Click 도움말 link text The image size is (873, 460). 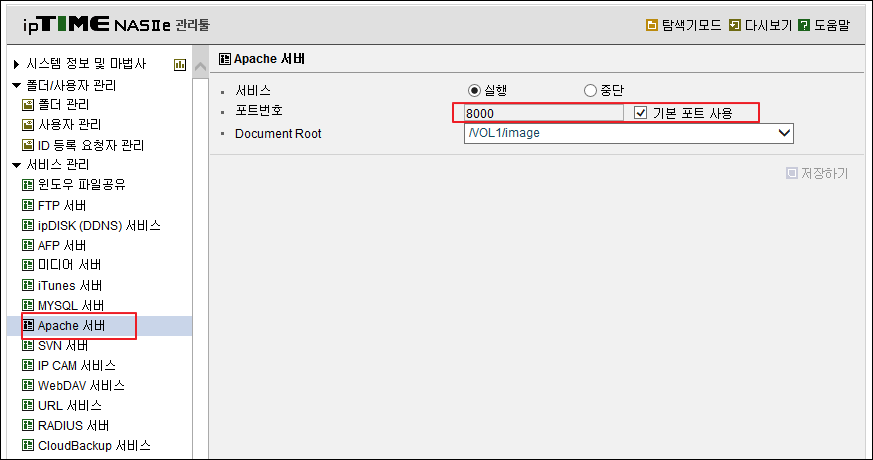tap(832, 25)
